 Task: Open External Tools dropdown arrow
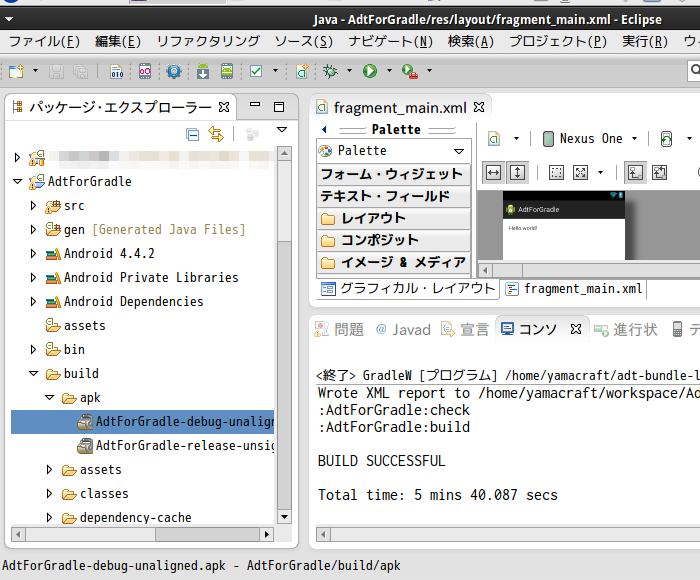pyautogui.click(x=429, y=71)
